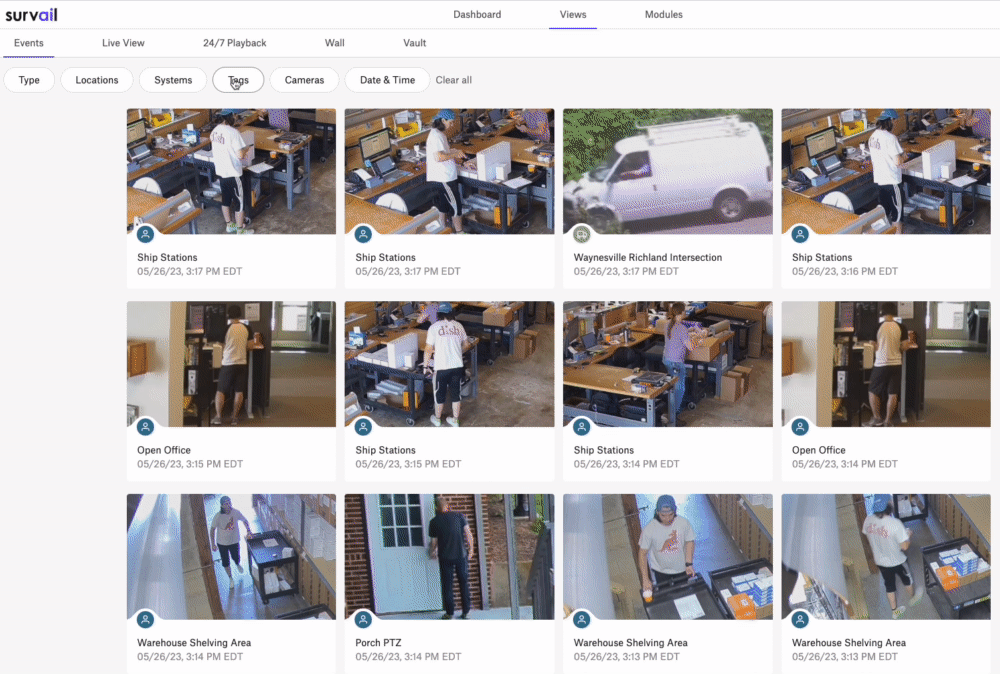Click person icon on Ship Stations 3:15 PM card
The image size is (1000, 674).
coord(364,427)
